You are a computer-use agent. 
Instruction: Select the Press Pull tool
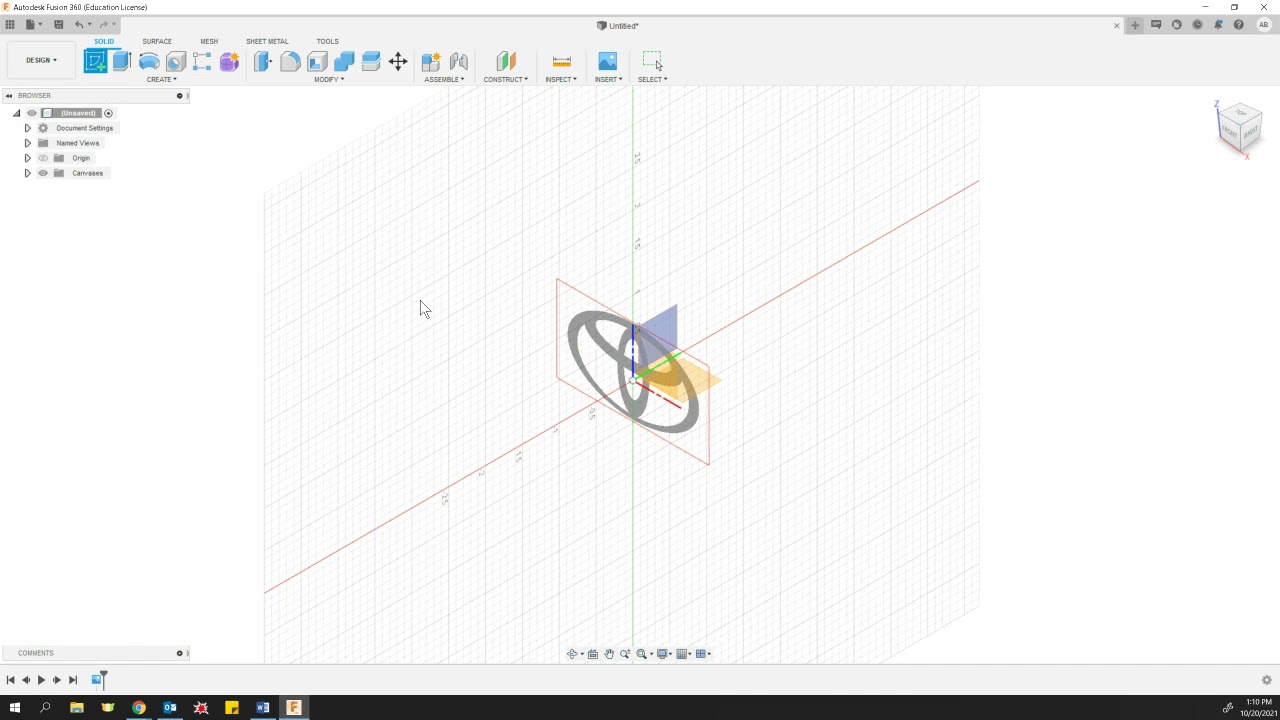(x=263, y=61)
